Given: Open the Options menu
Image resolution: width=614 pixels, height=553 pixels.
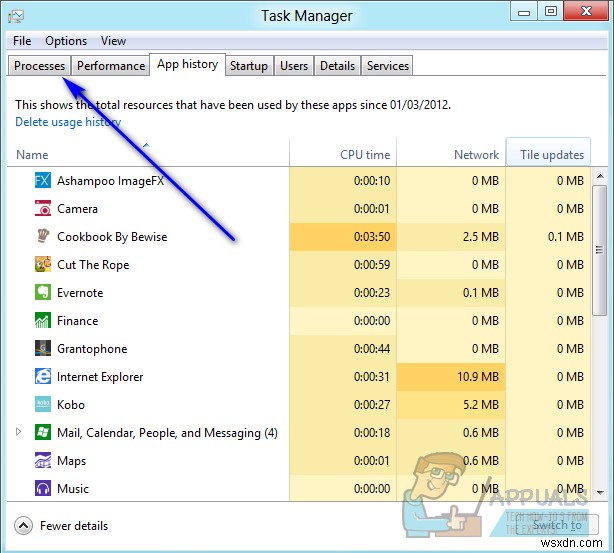Looking at the screenshot, I should (66, 41).
